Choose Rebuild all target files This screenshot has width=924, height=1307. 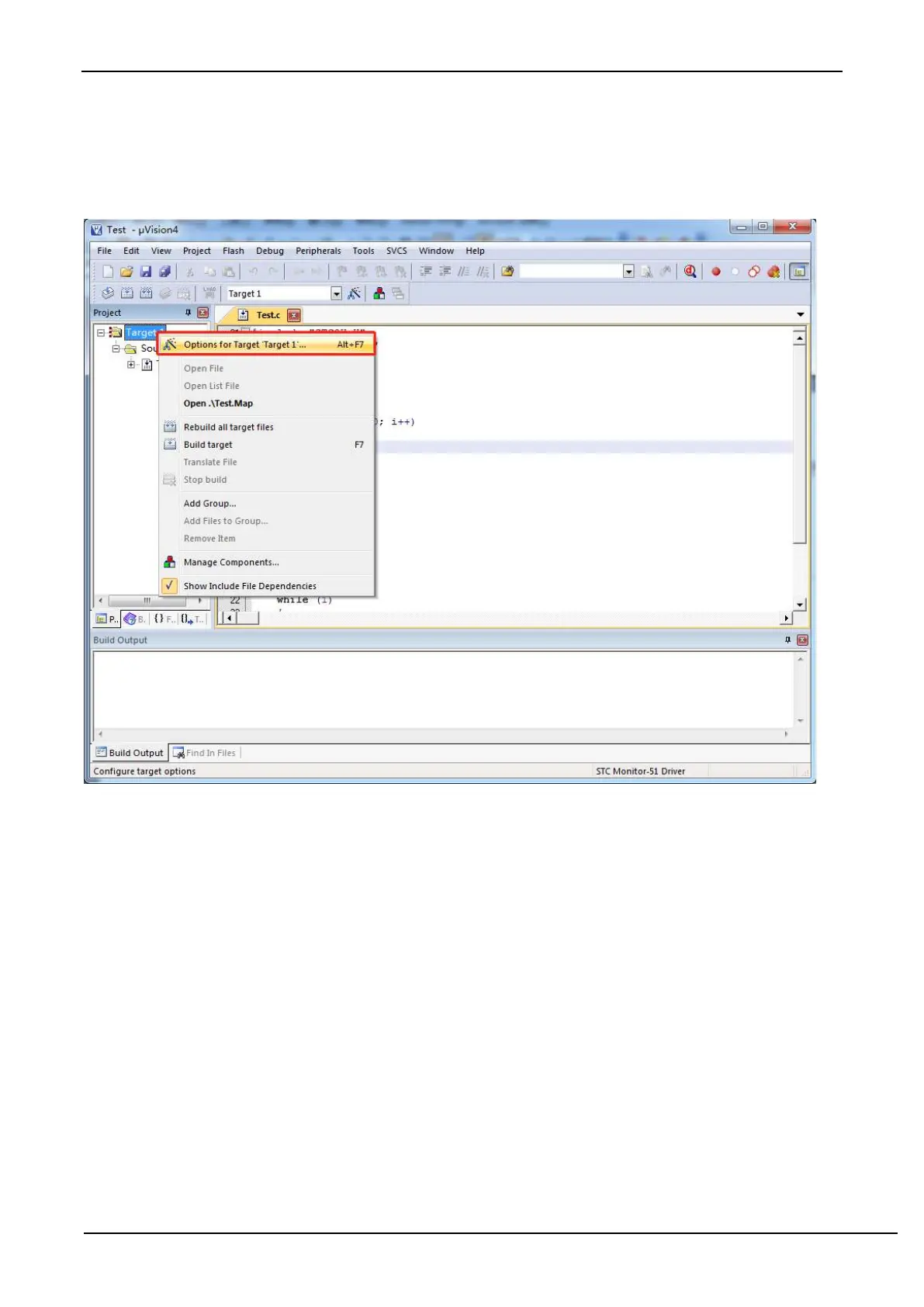[x=266, y=427]
